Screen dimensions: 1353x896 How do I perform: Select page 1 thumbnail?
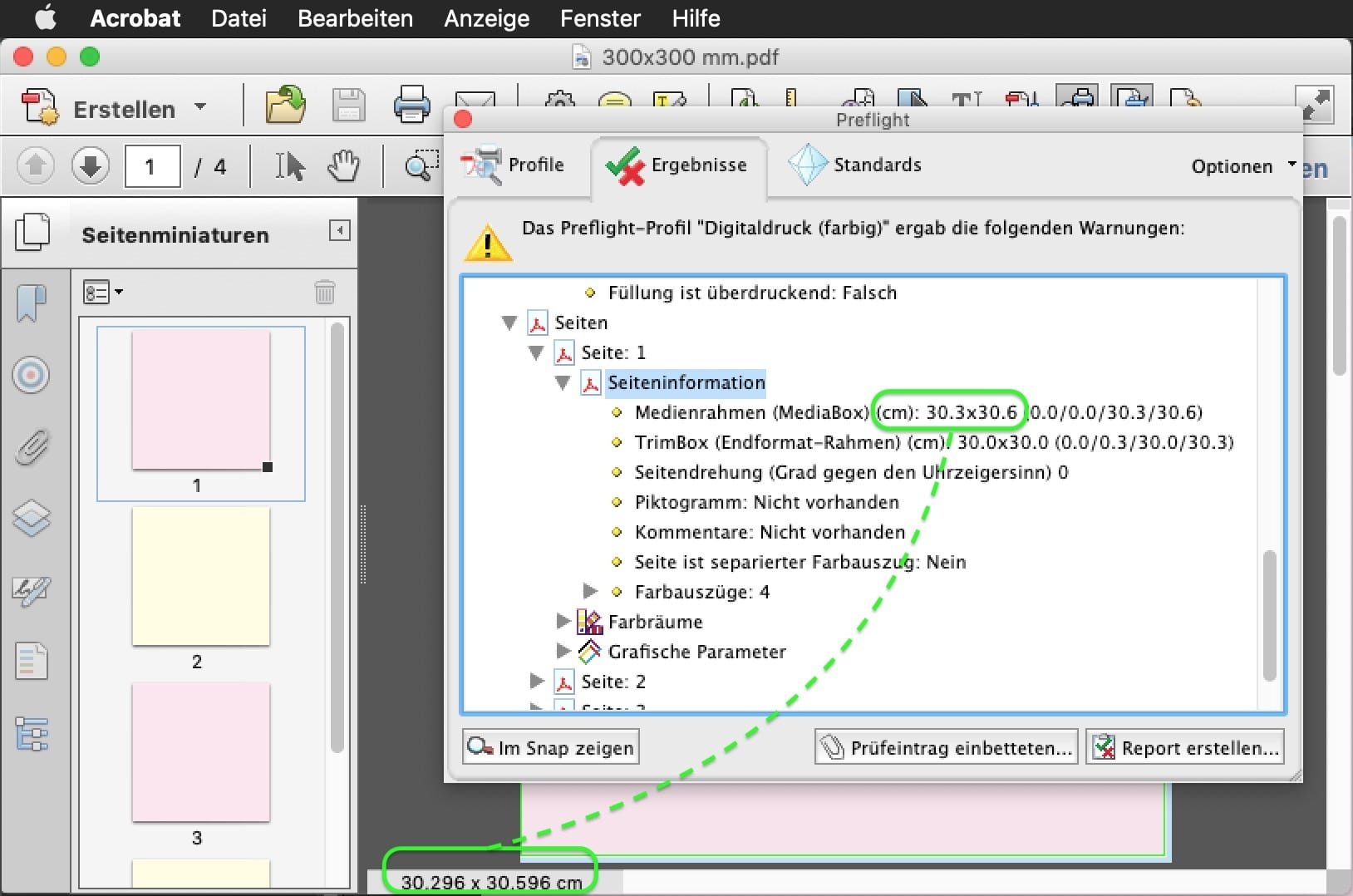(201, 401)
